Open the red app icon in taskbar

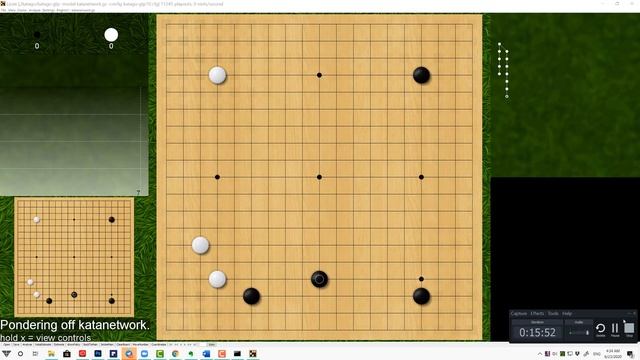click(82, 353)
